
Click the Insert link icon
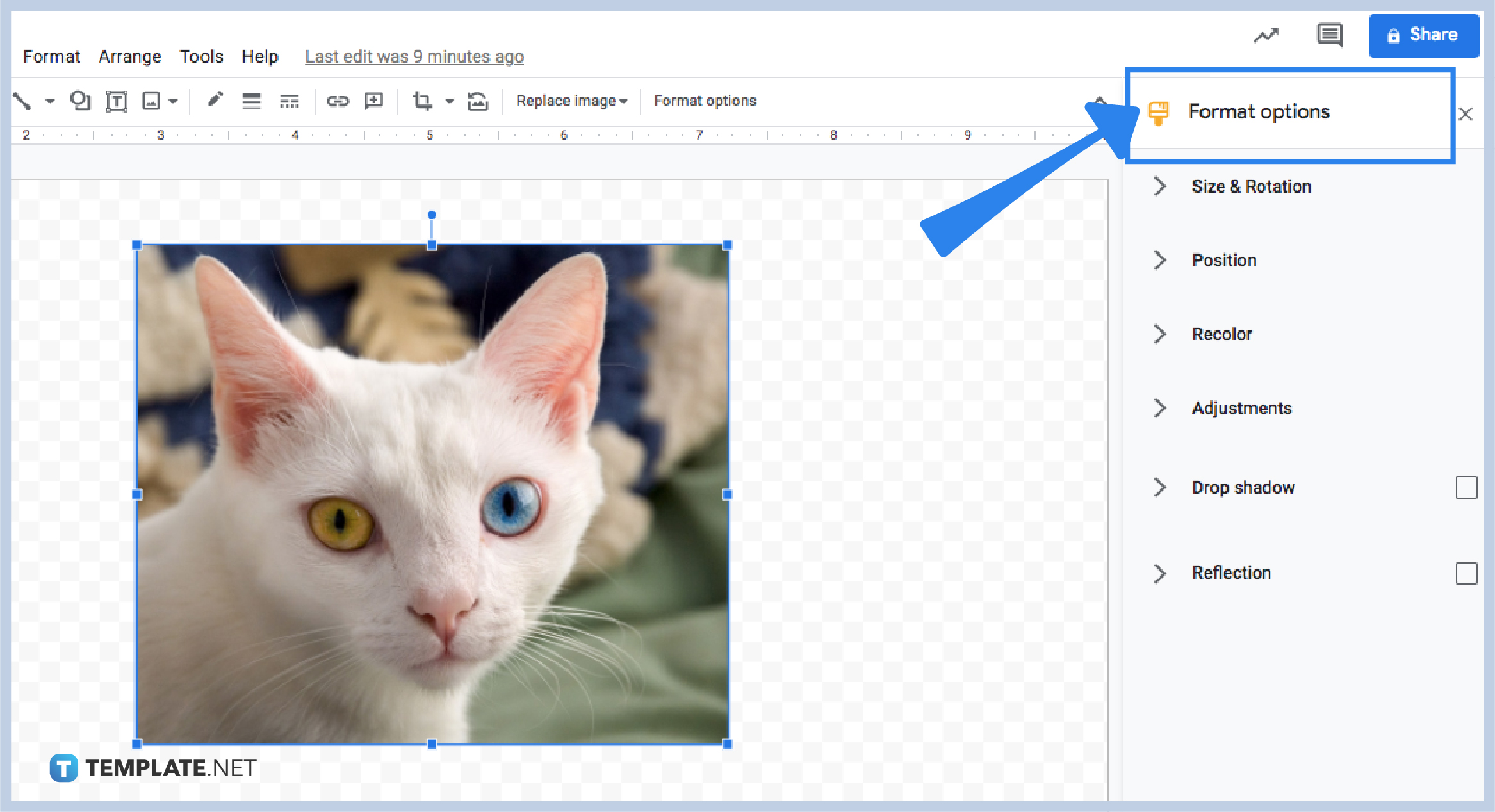click(x=338, y=101)
